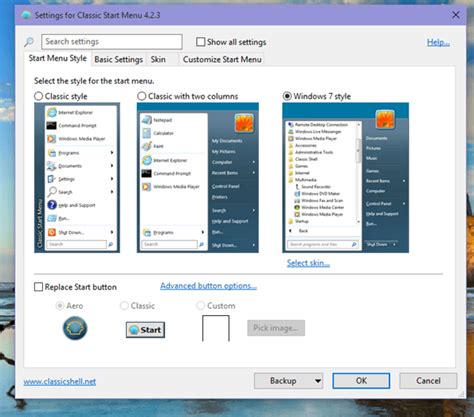474x417 pixels.
Task: Select the Classic style radio button
Action: (39, 96)
